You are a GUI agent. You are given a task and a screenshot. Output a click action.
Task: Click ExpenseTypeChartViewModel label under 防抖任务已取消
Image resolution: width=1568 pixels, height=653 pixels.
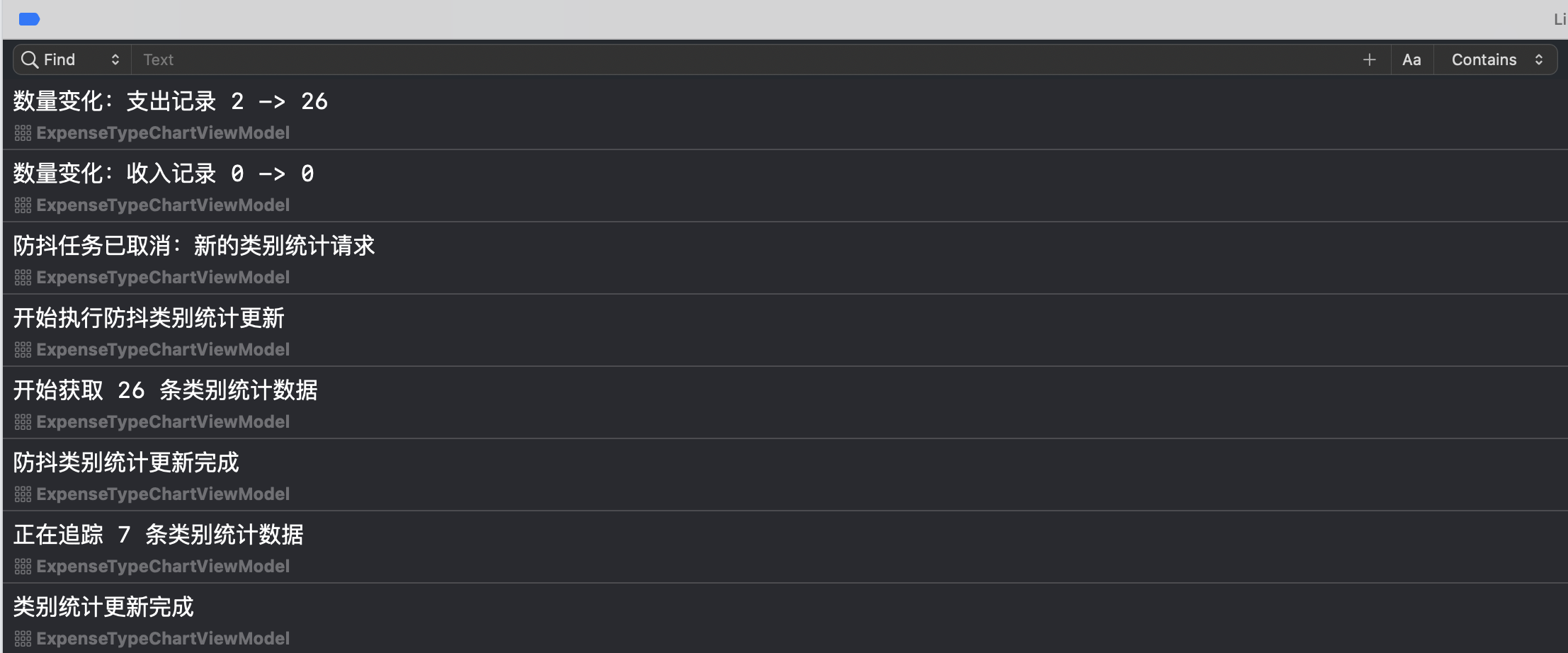[163, 278]
